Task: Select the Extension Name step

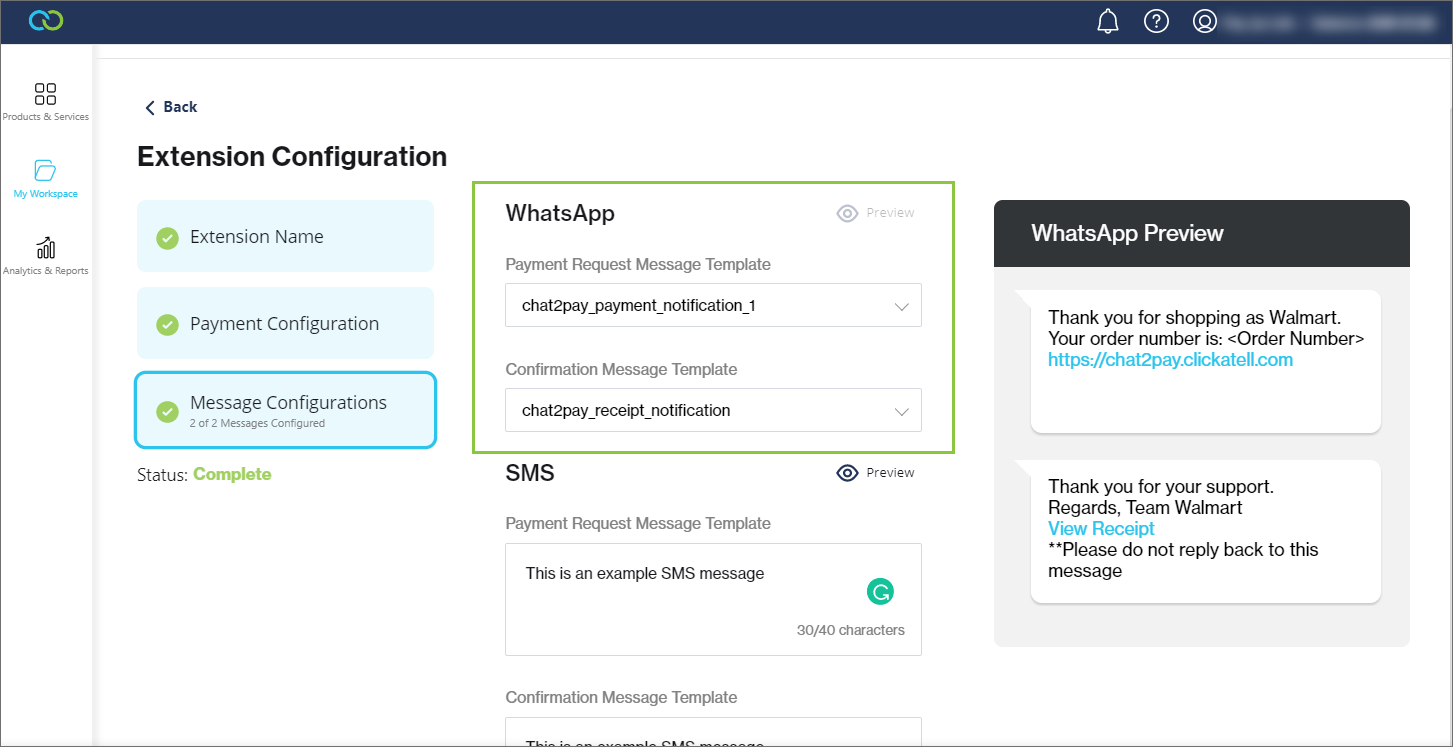Action: 285,237
